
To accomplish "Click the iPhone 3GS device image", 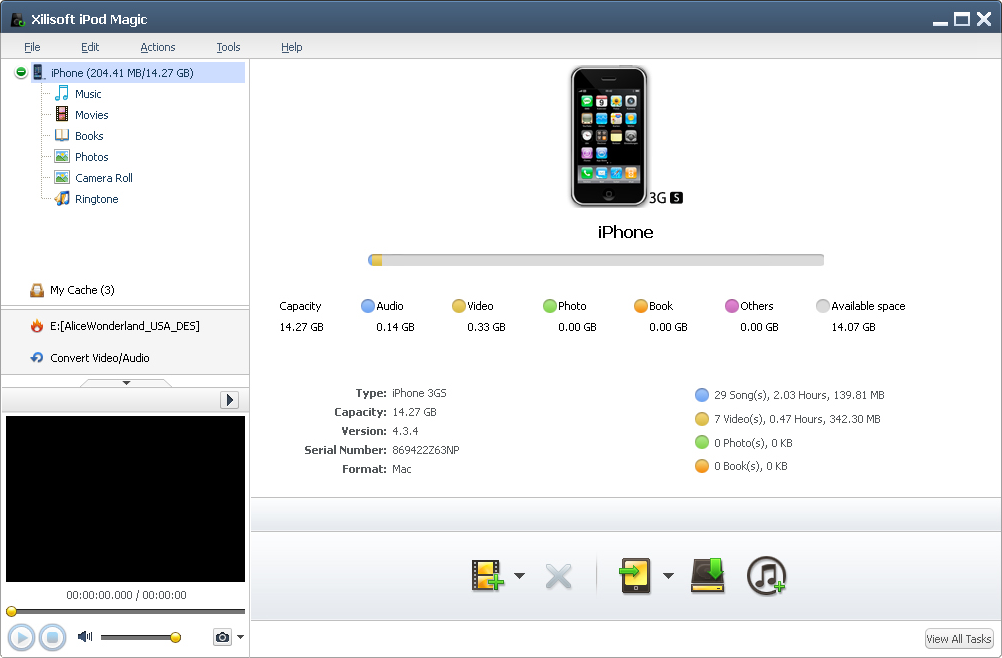I will pos(609,136).
